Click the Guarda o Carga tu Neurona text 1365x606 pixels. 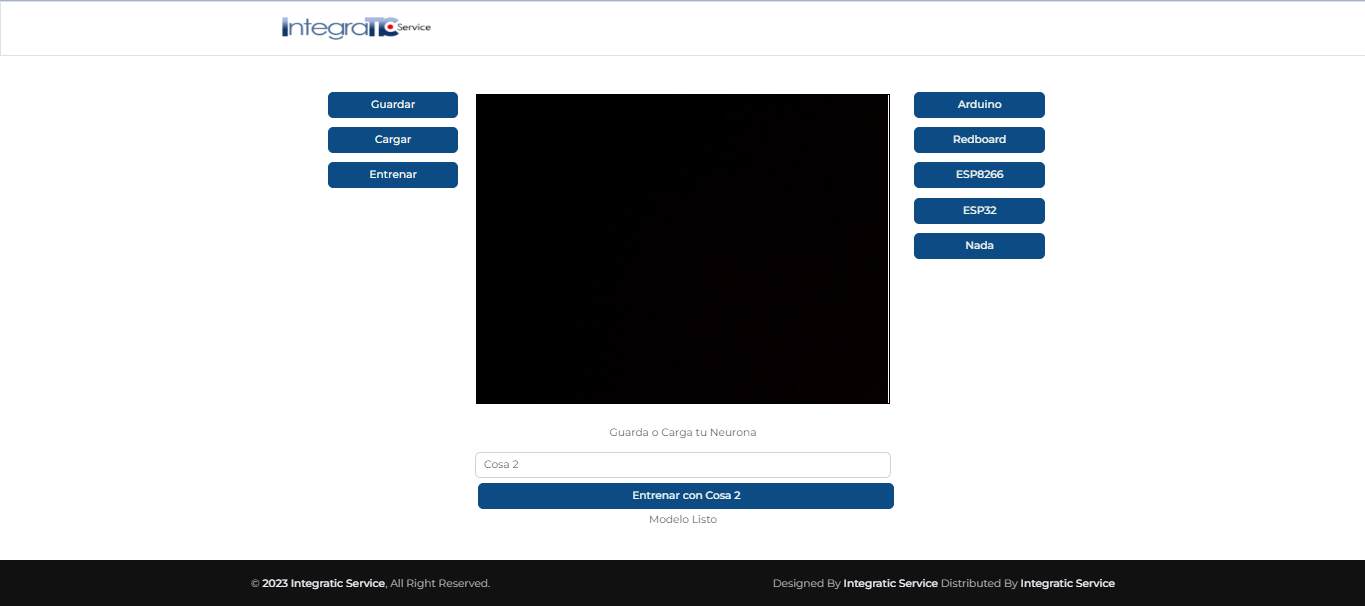[682, 433]
